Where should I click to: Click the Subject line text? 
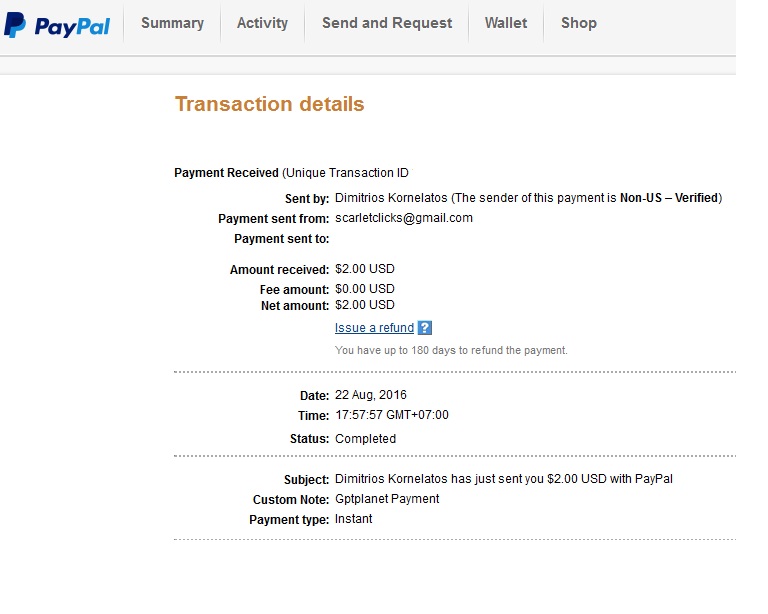(x=504, y=479)
